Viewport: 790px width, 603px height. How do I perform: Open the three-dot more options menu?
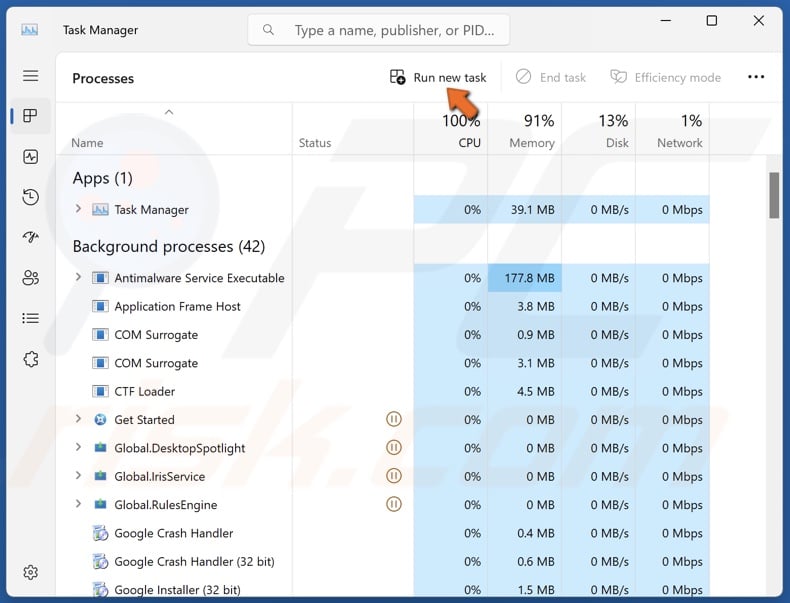point(756,77)
